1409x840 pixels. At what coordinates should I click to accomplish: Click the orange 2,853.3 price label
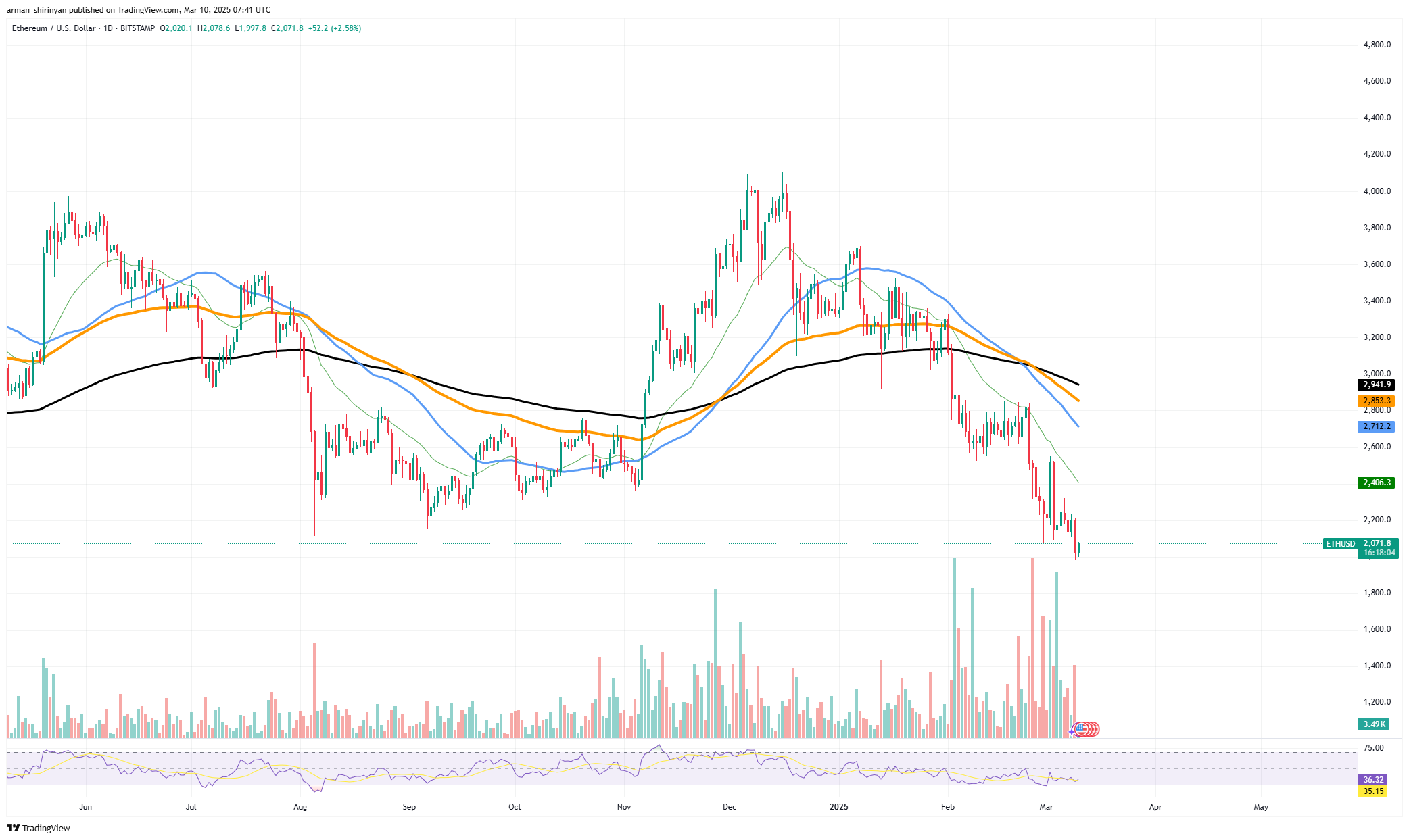pyautogui.click(x=1377, y=401)
